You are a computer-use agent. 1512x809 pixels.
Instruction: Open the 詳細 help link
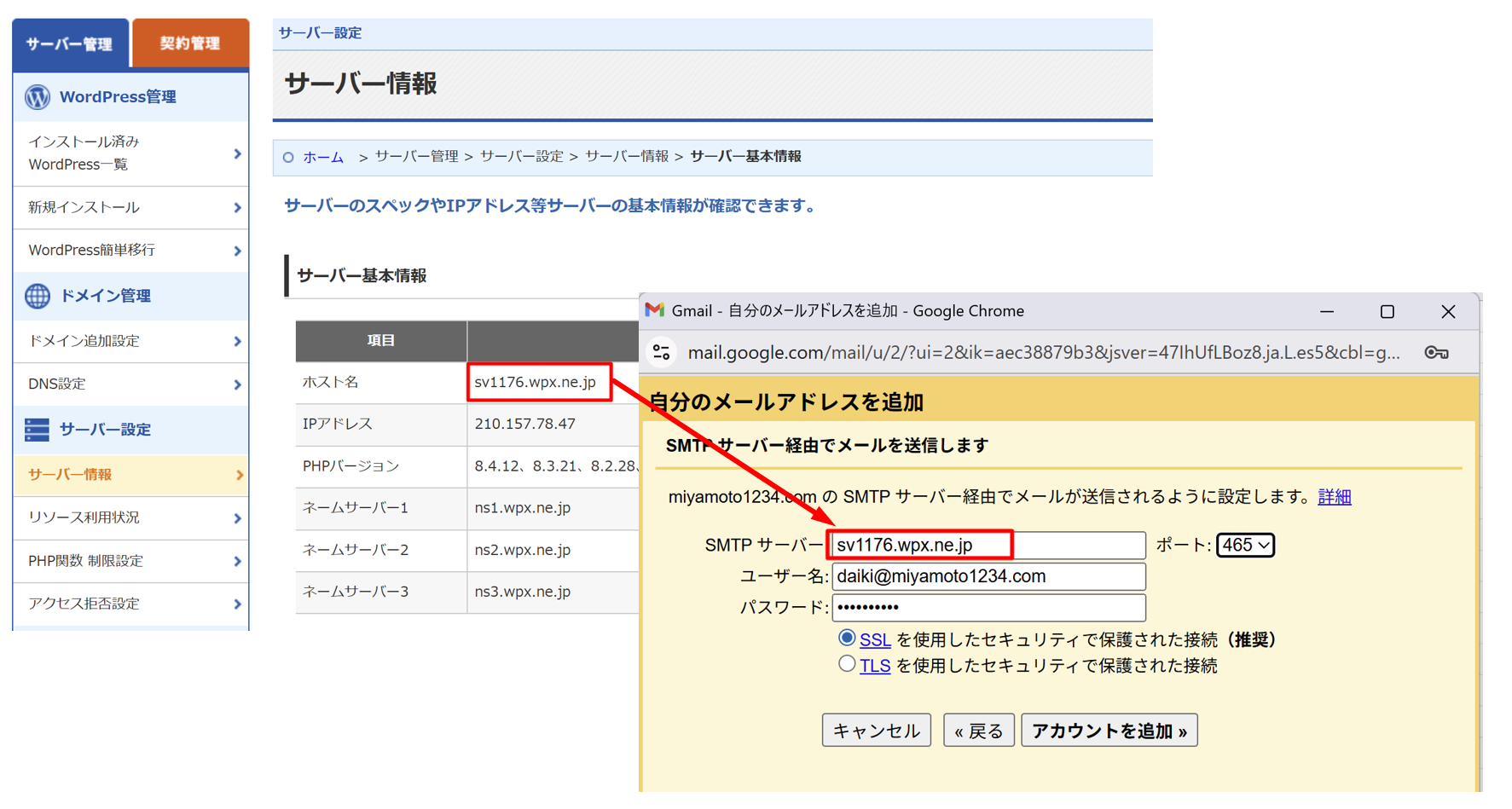tap(1334, 497)
